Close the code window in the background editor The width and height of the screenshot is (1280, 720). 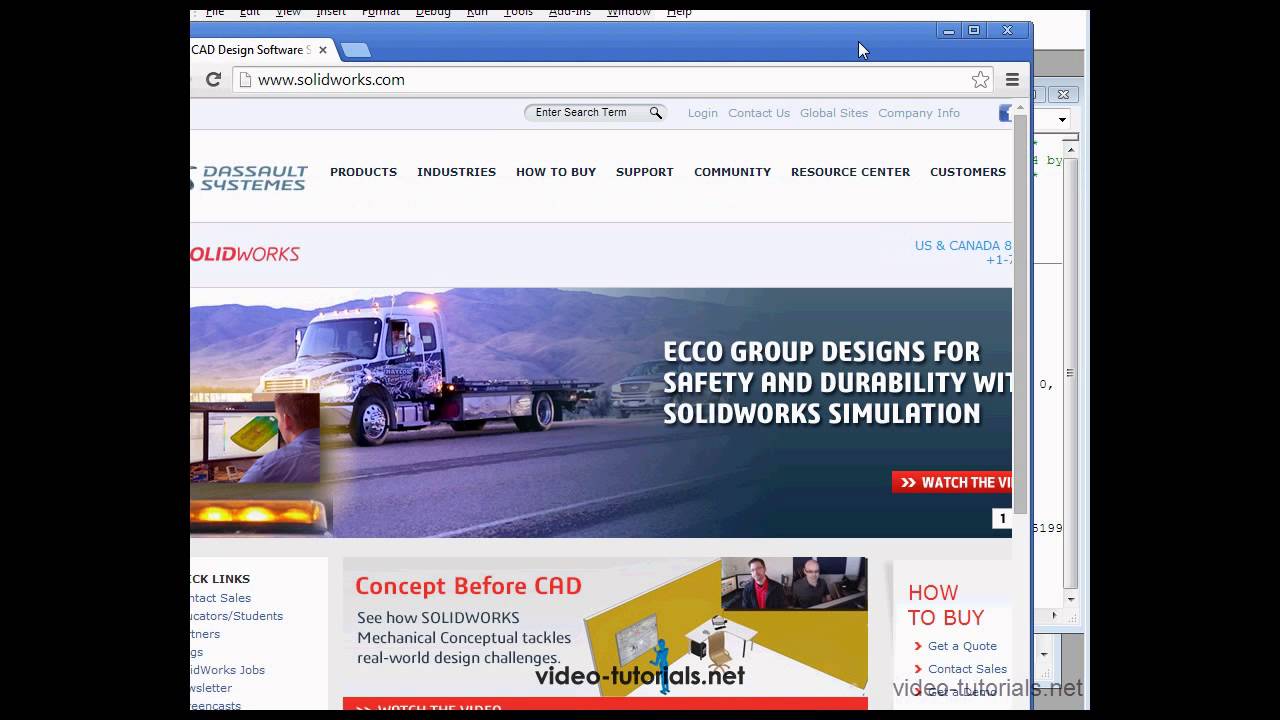[x=1063, y=95]
